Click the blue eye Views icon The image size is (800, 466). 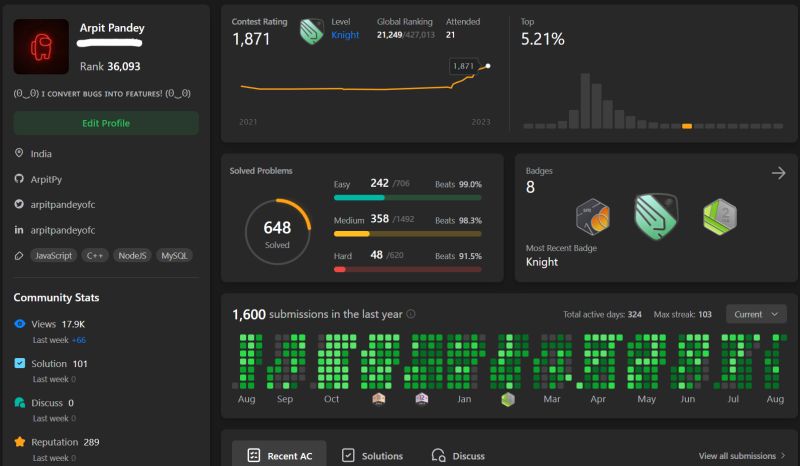pos(19,324)
